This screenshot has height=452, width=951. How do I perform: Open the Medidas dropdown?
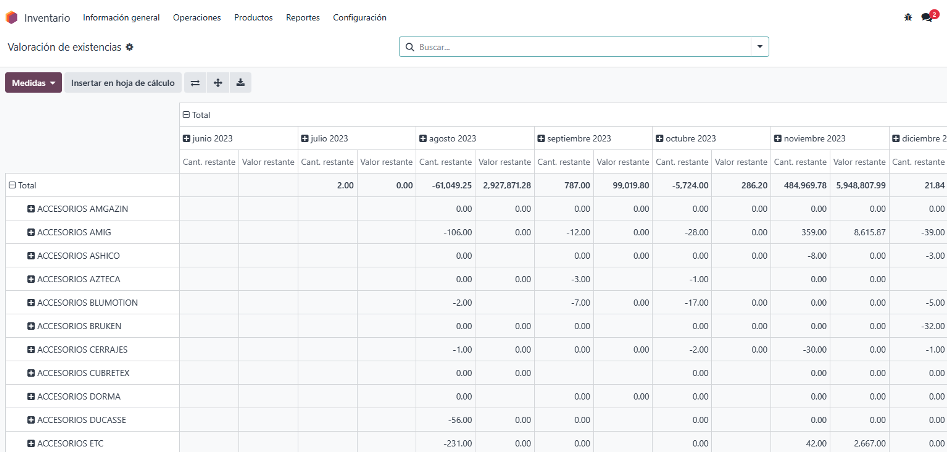point(33,83)
